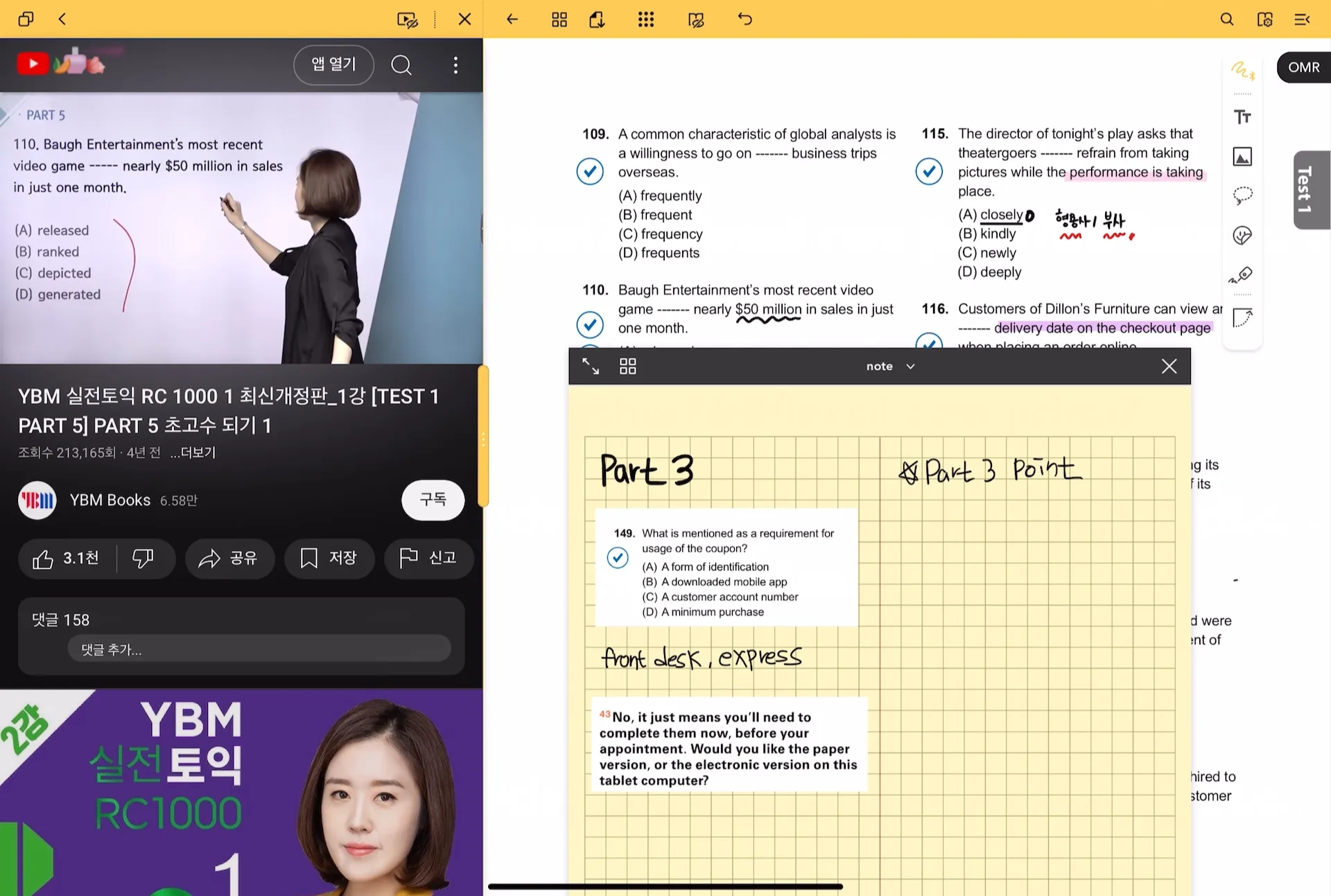
Task: Expand the note window to fullscreen
Action: coord(591,366)
